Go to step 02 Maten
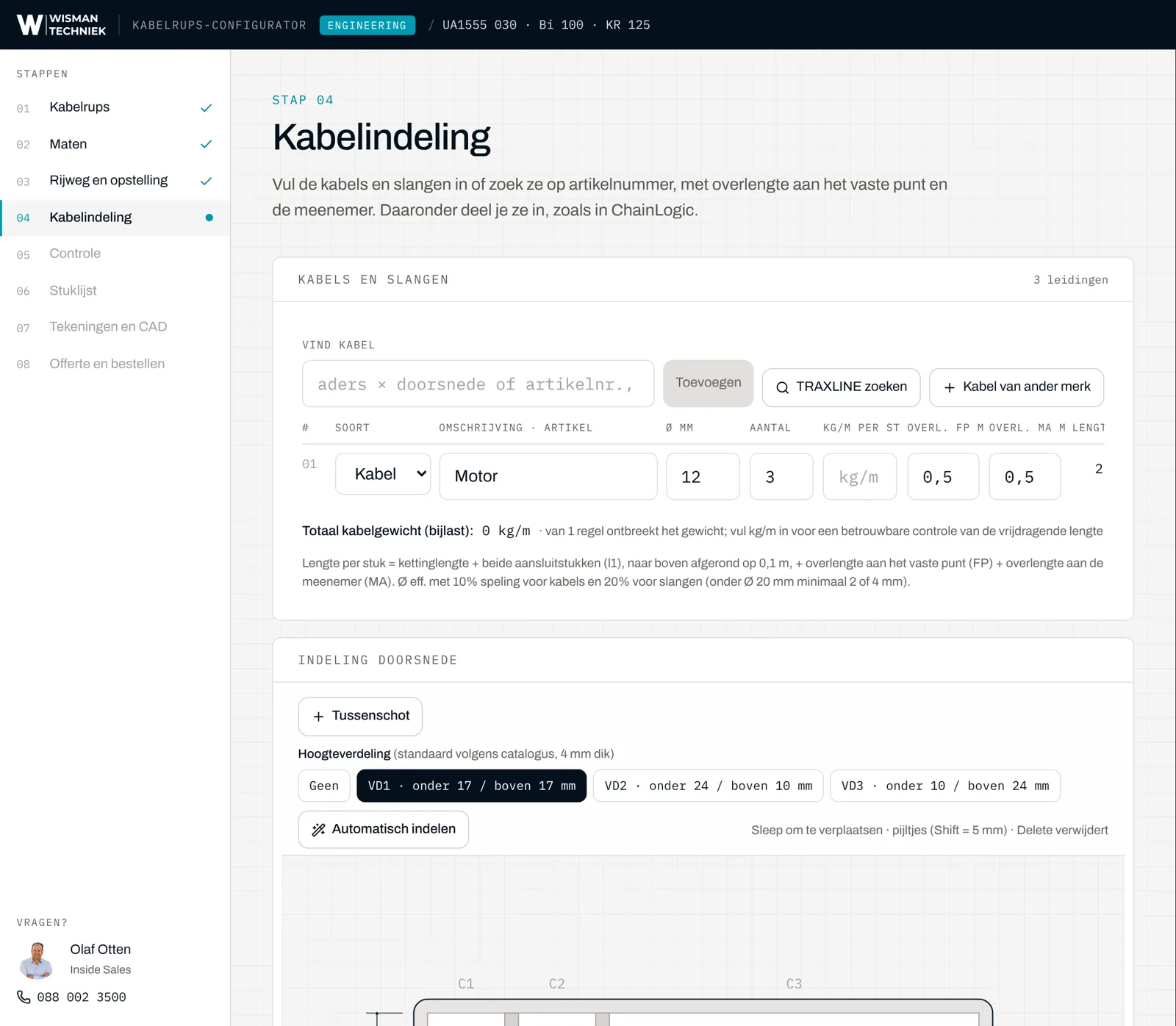Viewport: 1176px width, 1026px height. pyautogui.click(x=115, y=144)
